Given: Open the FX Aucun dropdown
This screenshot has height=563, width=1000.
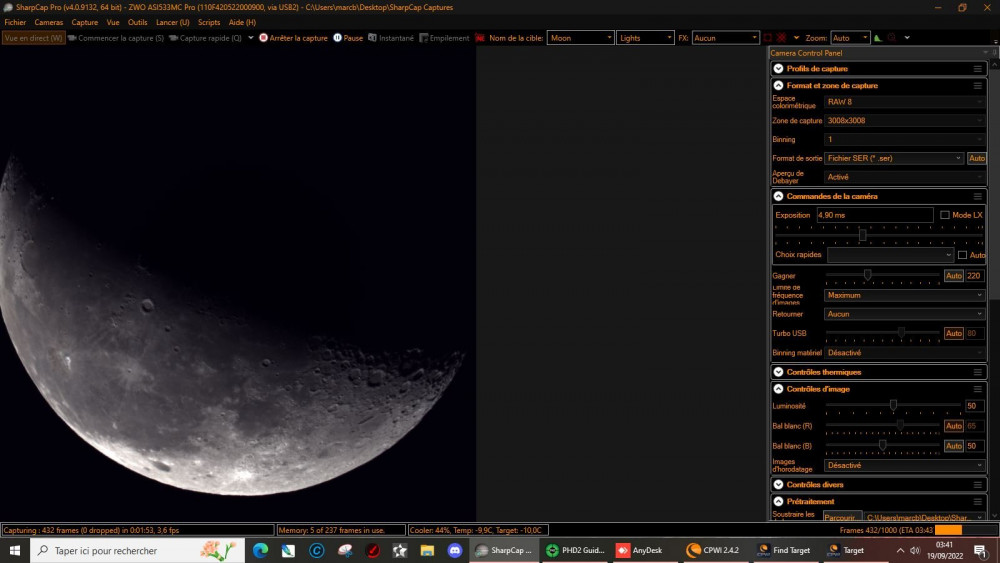Looking at the screenshot, I should 725,38.
